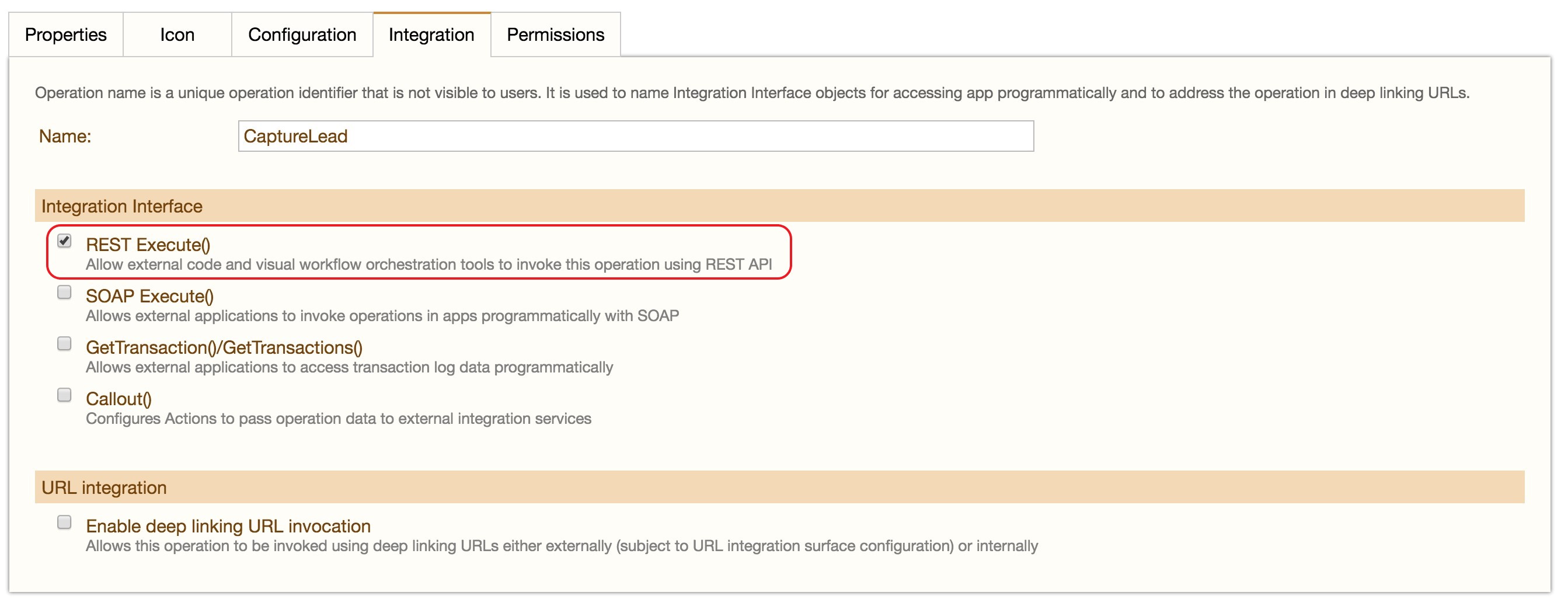Open the Permissions tab
Viewport: 1568px width, 606px height.
click(x=555, y=34)
